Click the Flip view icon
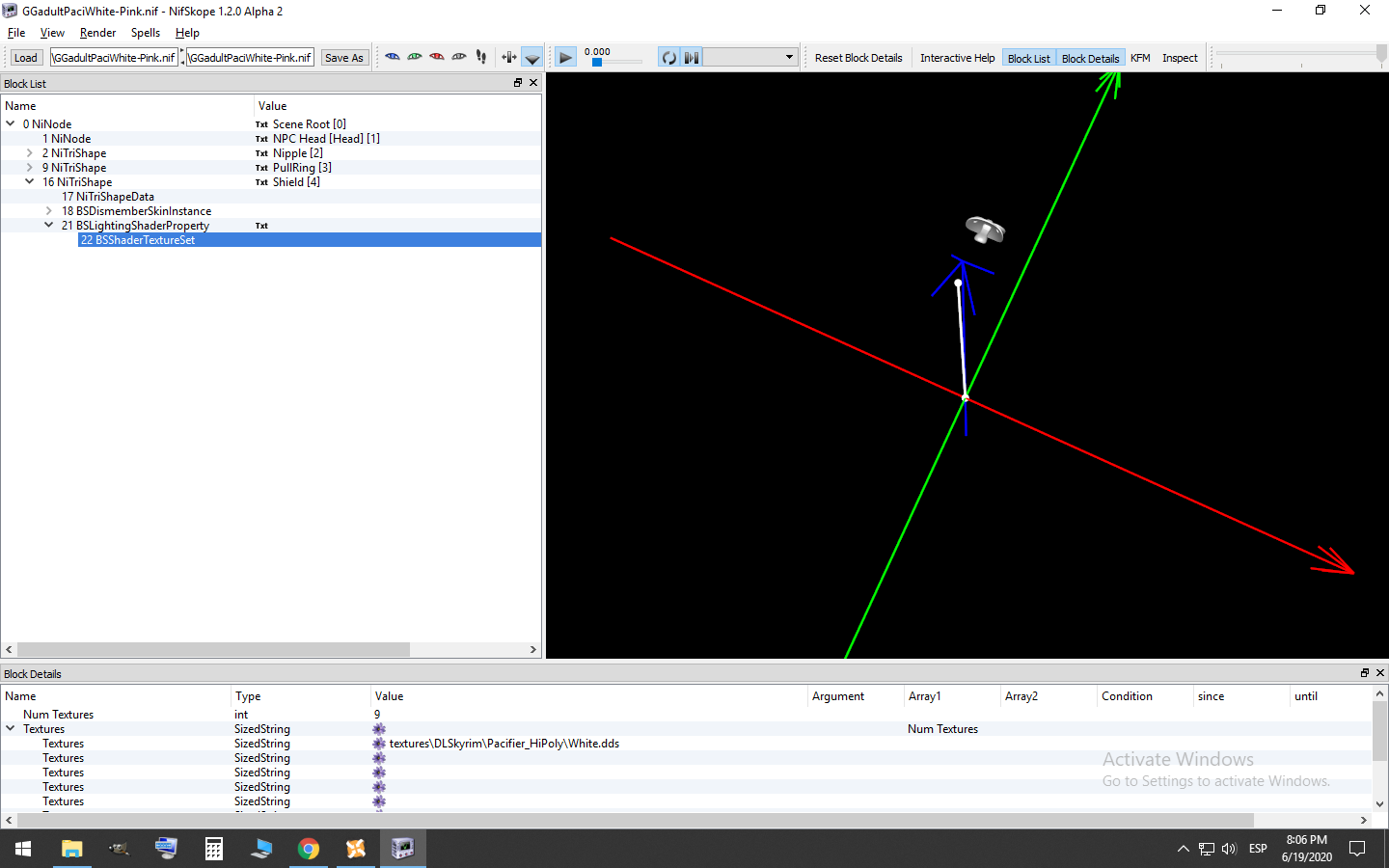This screenshot has width=1389, height=868. tap(509, 57)
